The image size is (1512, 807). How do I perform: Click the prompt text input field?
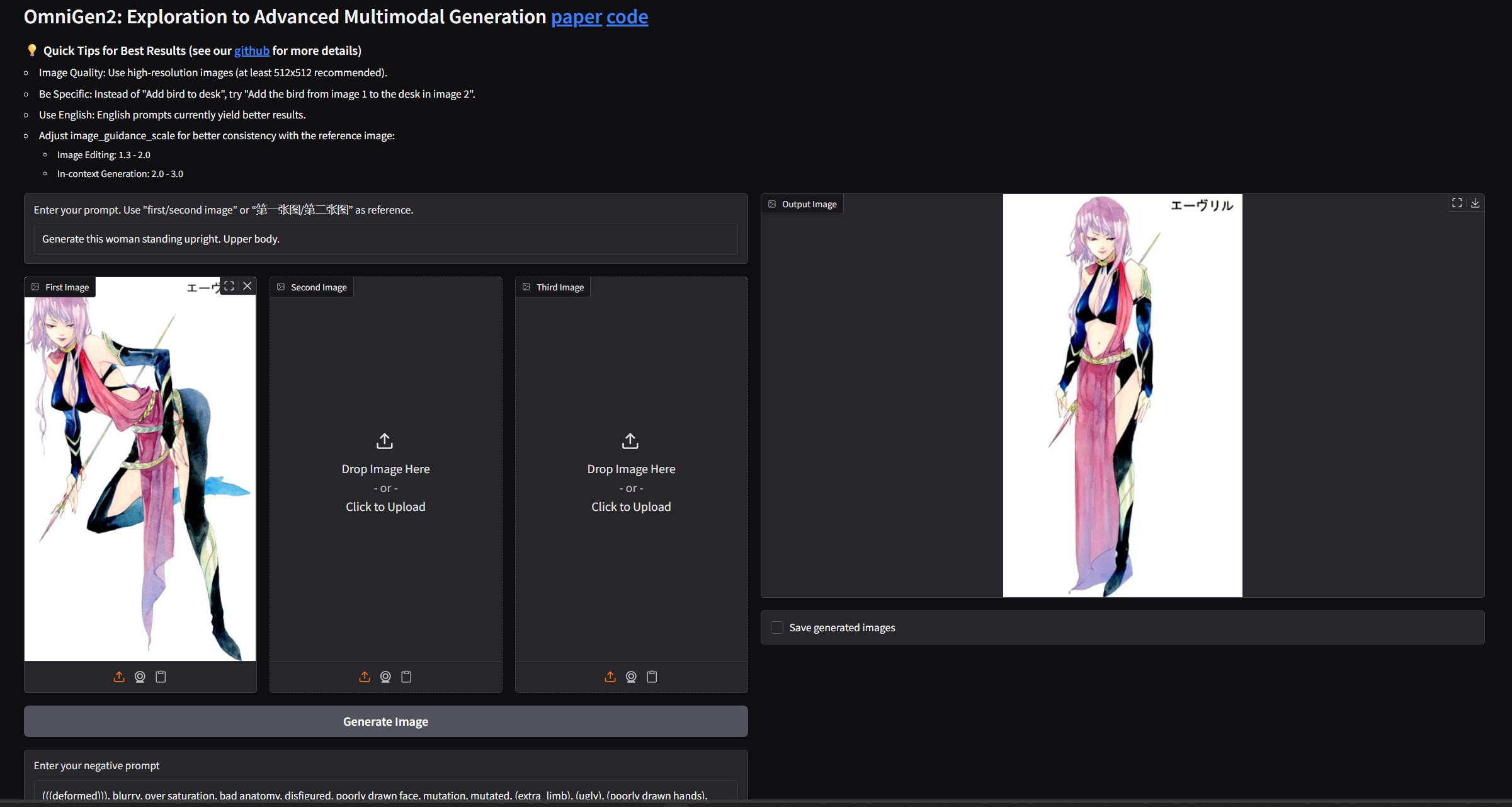[385, 239]
